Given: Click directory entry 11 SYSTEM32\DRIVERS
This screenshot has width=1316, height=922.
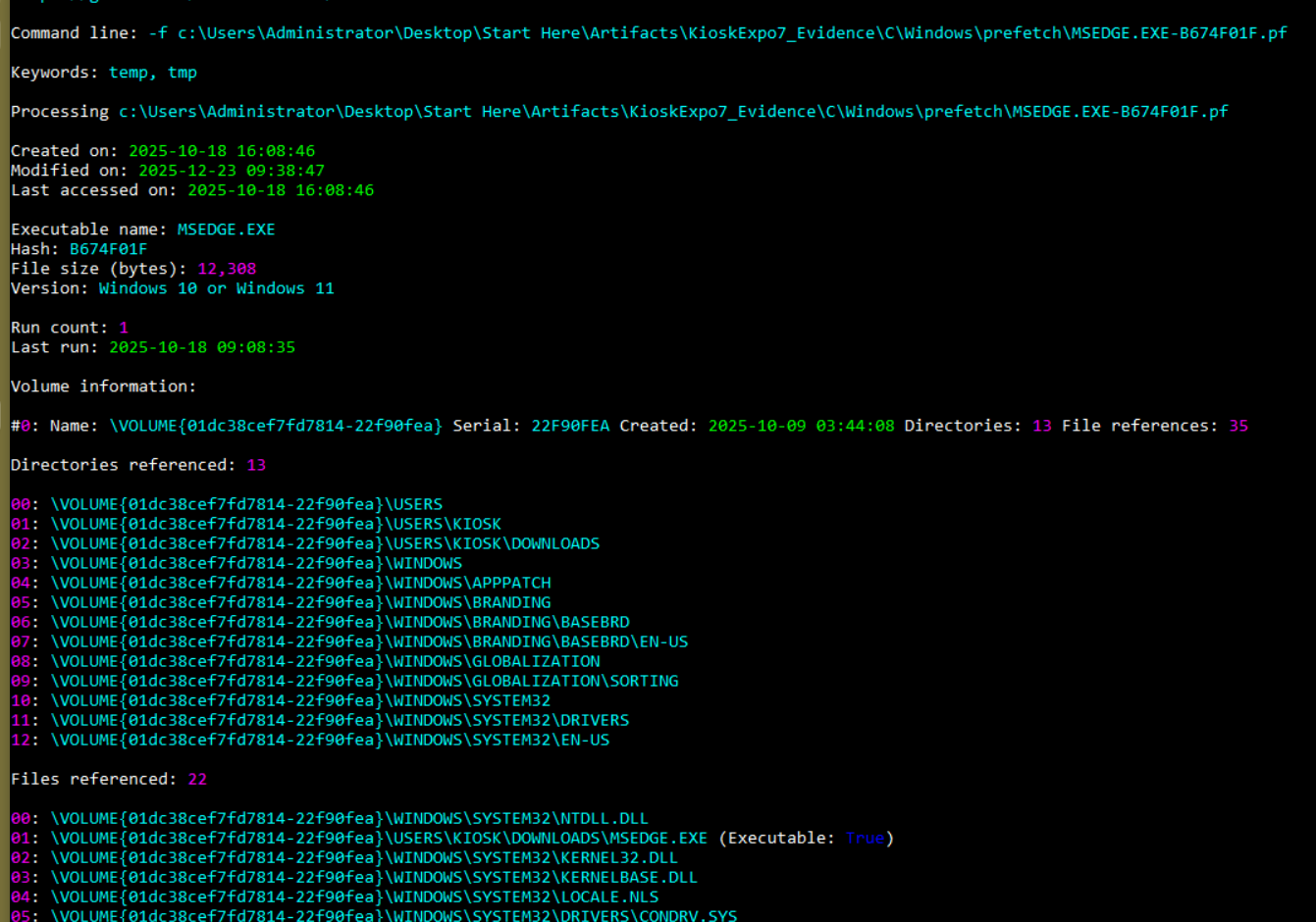Looking at the screenshot, I should 320,720.
